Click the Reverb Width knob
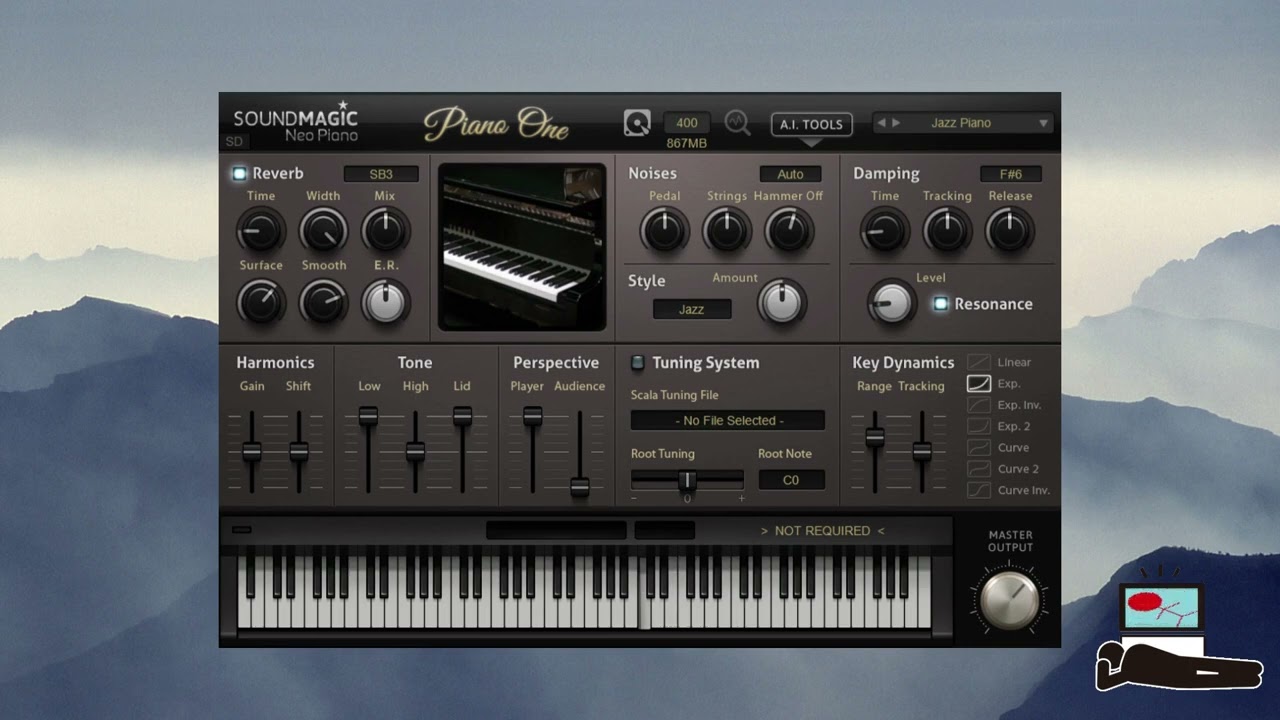Screen dimensions: 1280x720 coord(323,231)
